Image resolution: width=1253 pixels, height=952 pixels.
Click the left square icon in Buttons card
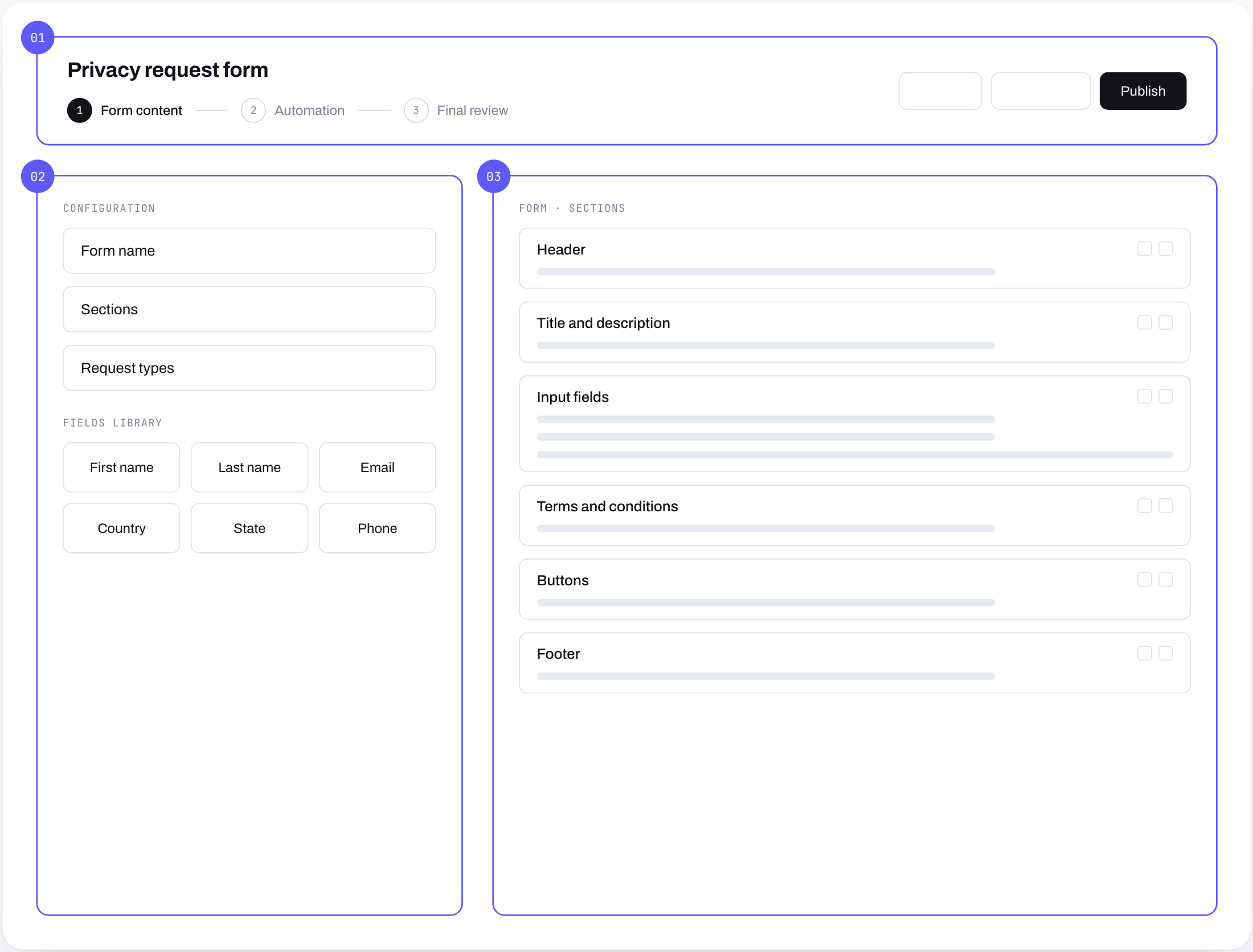click(x=1145, y=580)
